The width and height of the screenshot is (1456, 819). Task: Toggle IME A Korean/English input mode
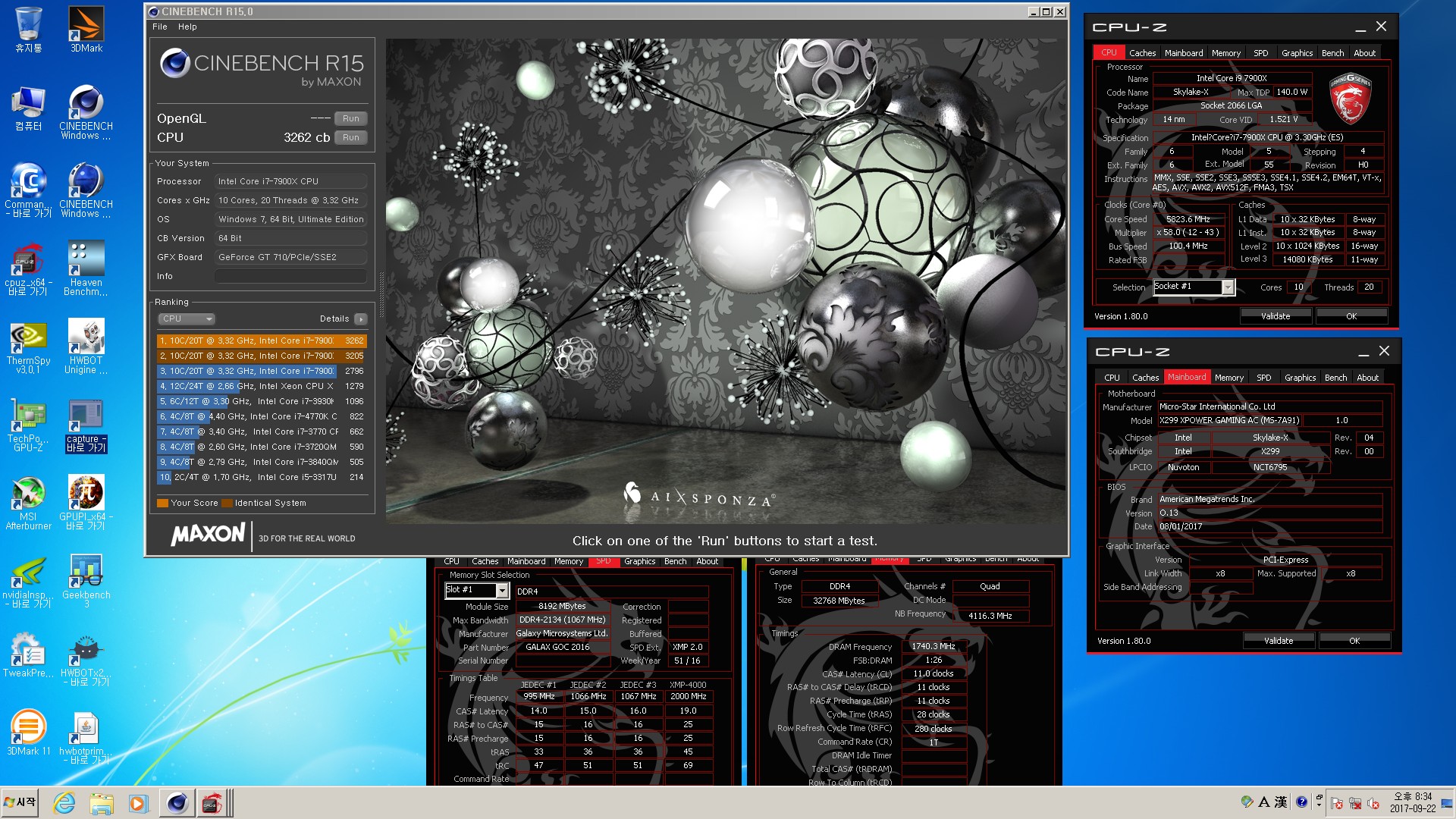pos(1264,802)
